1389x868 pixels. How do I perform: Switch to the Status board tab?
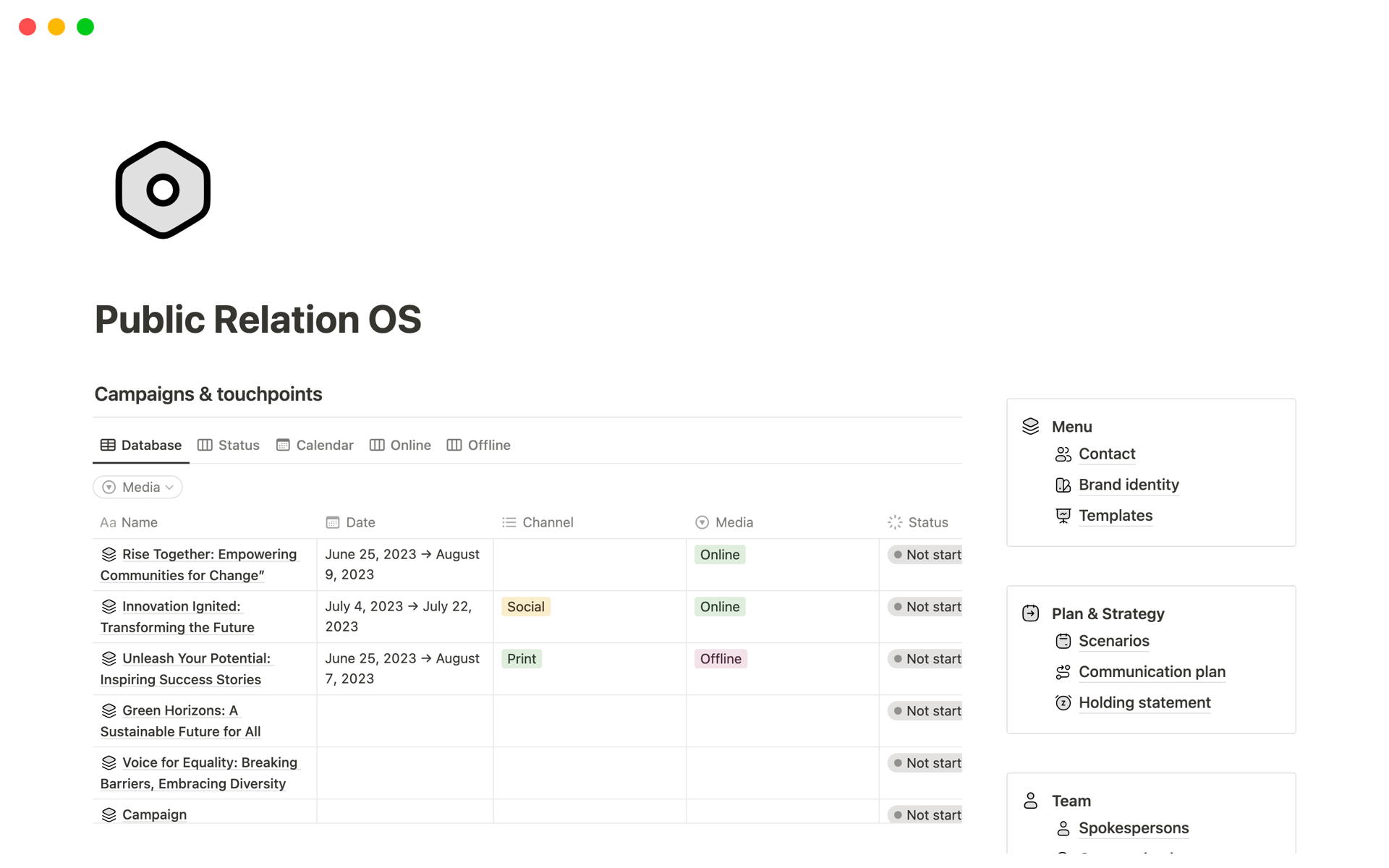coord(229,446)
